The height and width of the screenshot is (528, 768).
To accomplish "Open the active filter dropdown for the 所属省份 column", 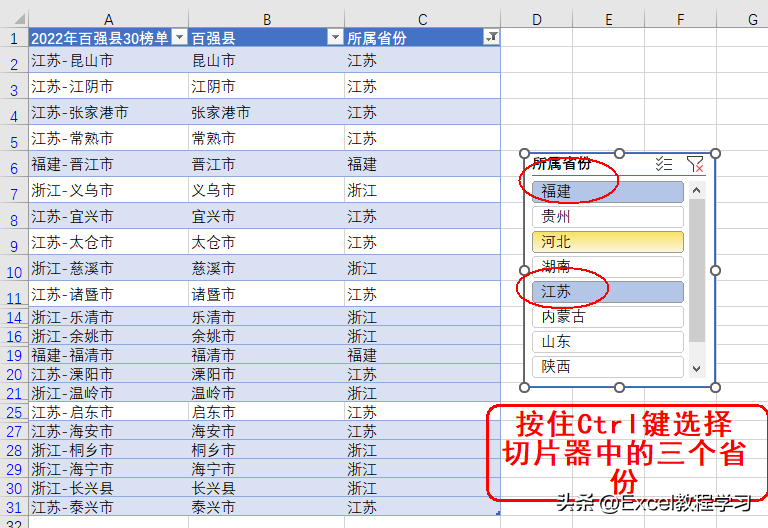I will point(491,37).
